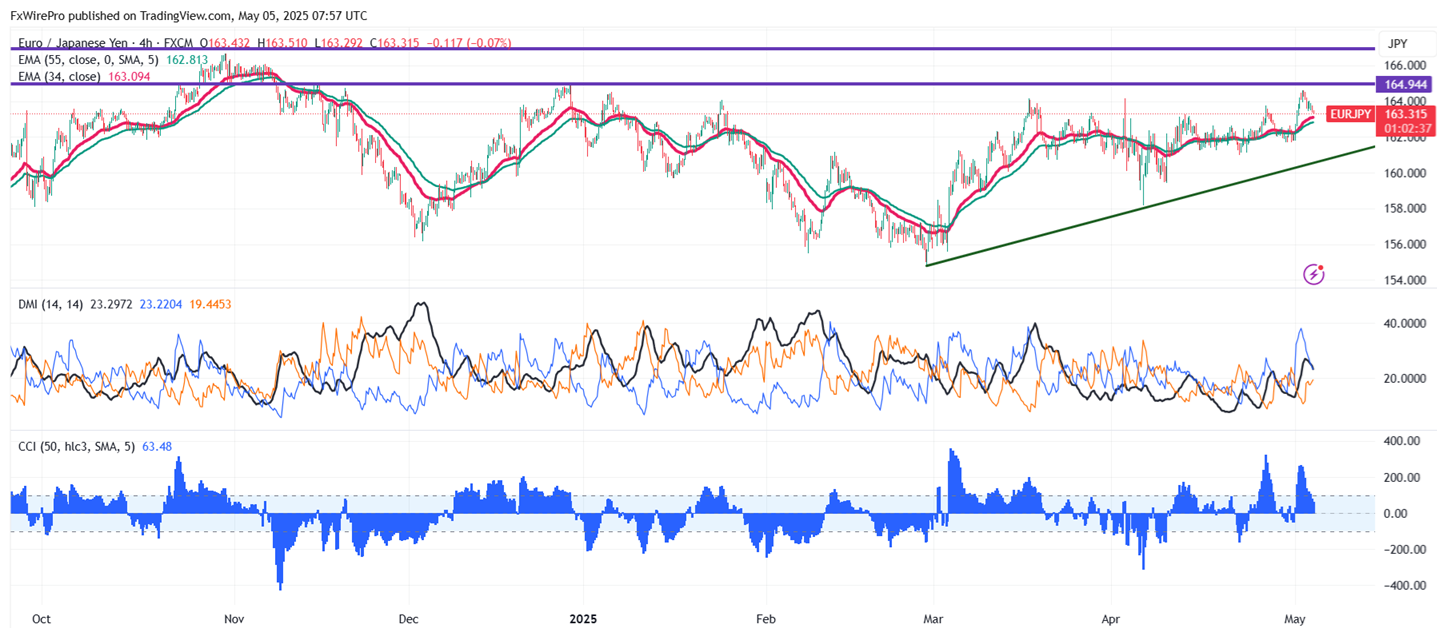Screen dimensions: 1437x628
Task: Click the 40.0000 DMI axis label
Action: (x=1405, y=324)
